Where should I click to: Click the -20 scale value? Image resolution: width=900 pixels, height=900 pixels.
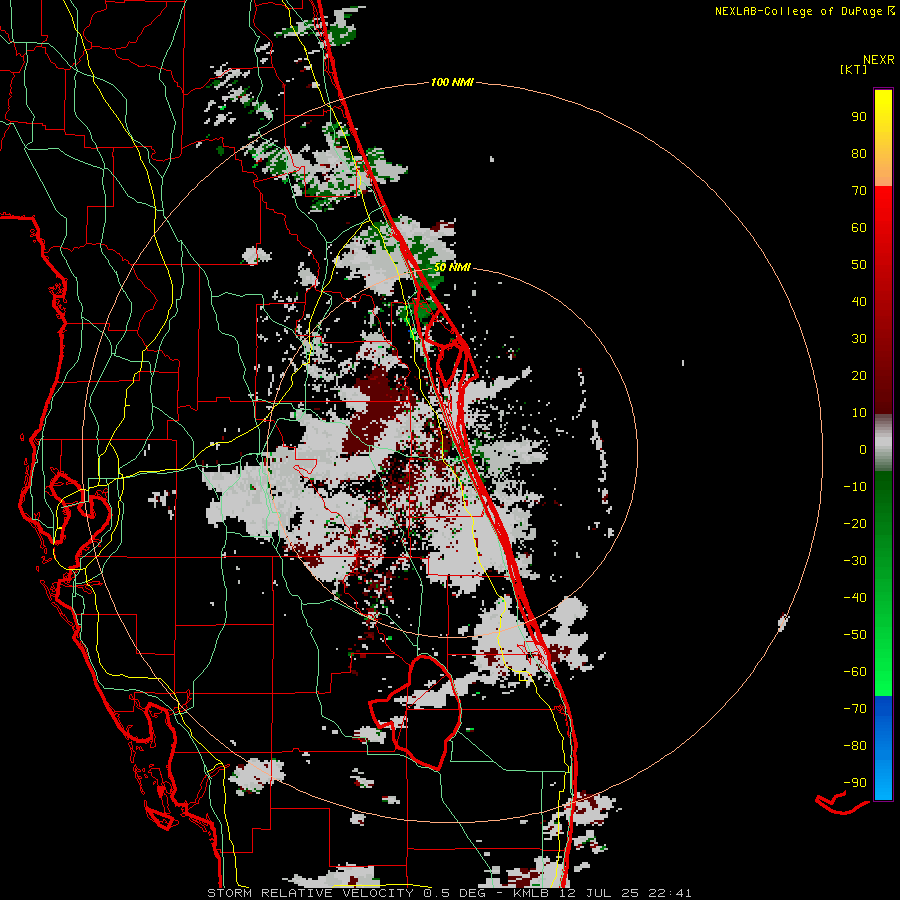click(x=855, y=523)
